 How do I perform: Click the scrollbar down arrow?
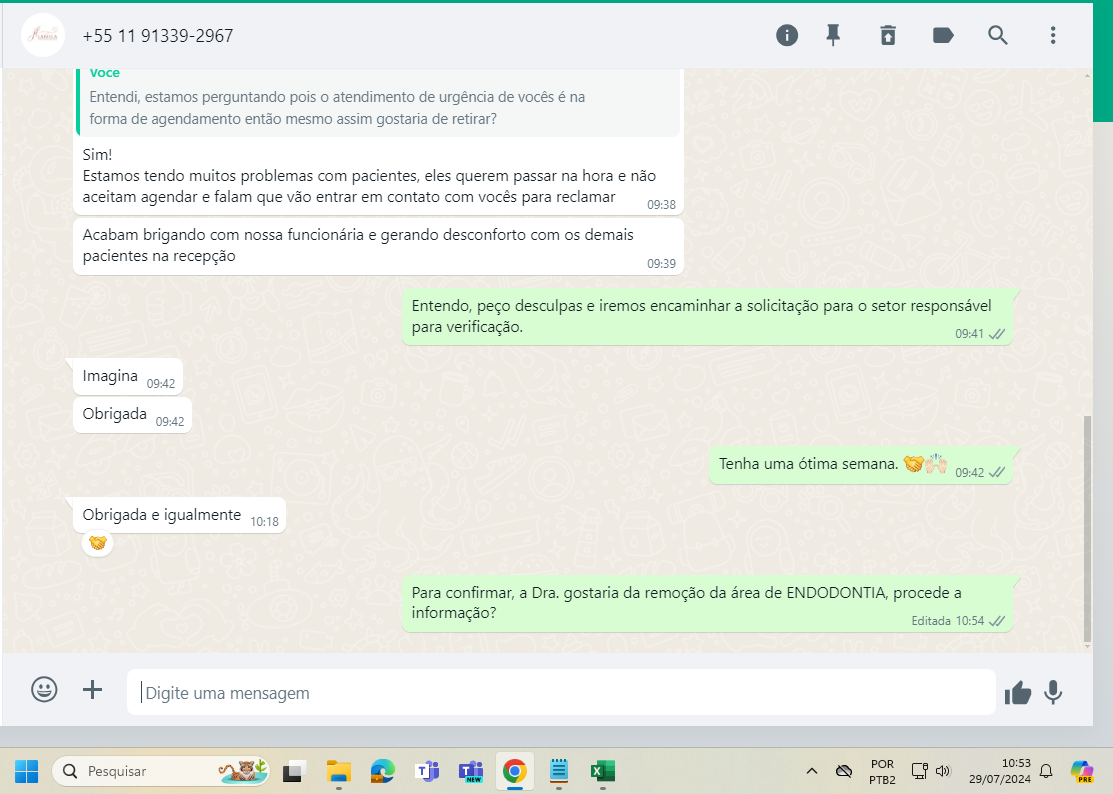[x=1087, y=646]
